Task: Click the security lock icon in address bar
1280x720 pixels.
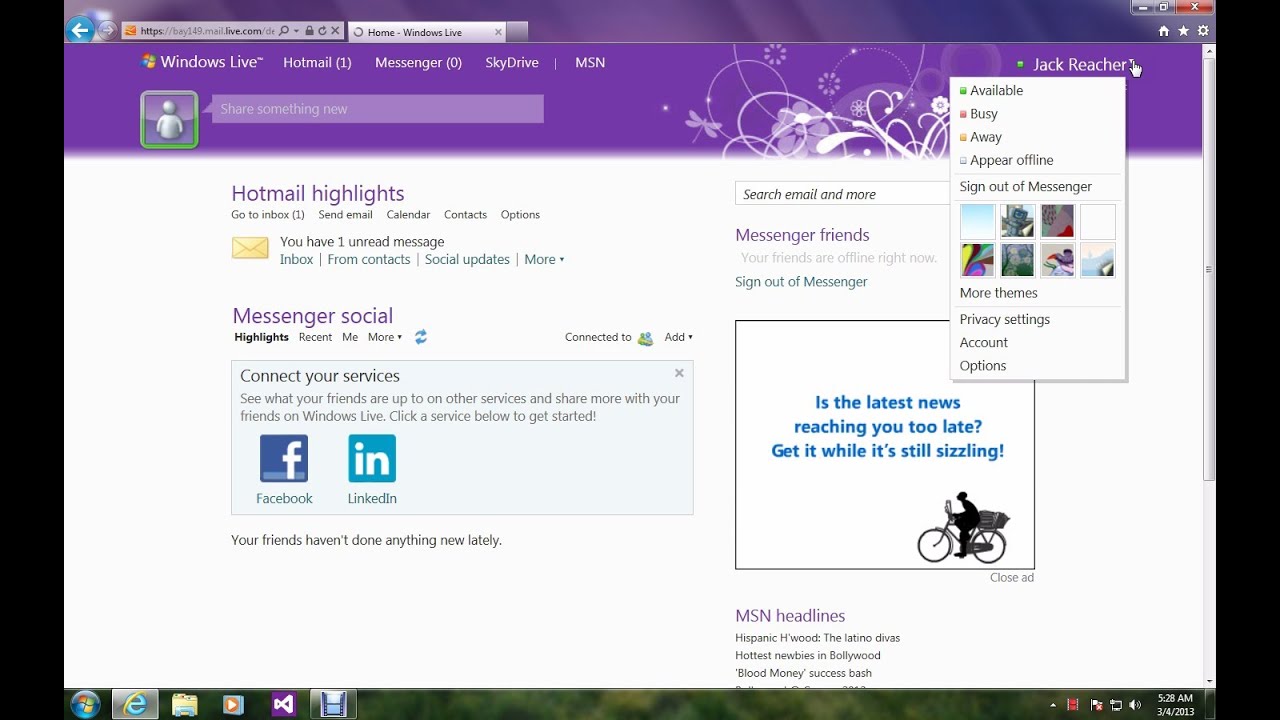Action: click(x=309, y=31)
